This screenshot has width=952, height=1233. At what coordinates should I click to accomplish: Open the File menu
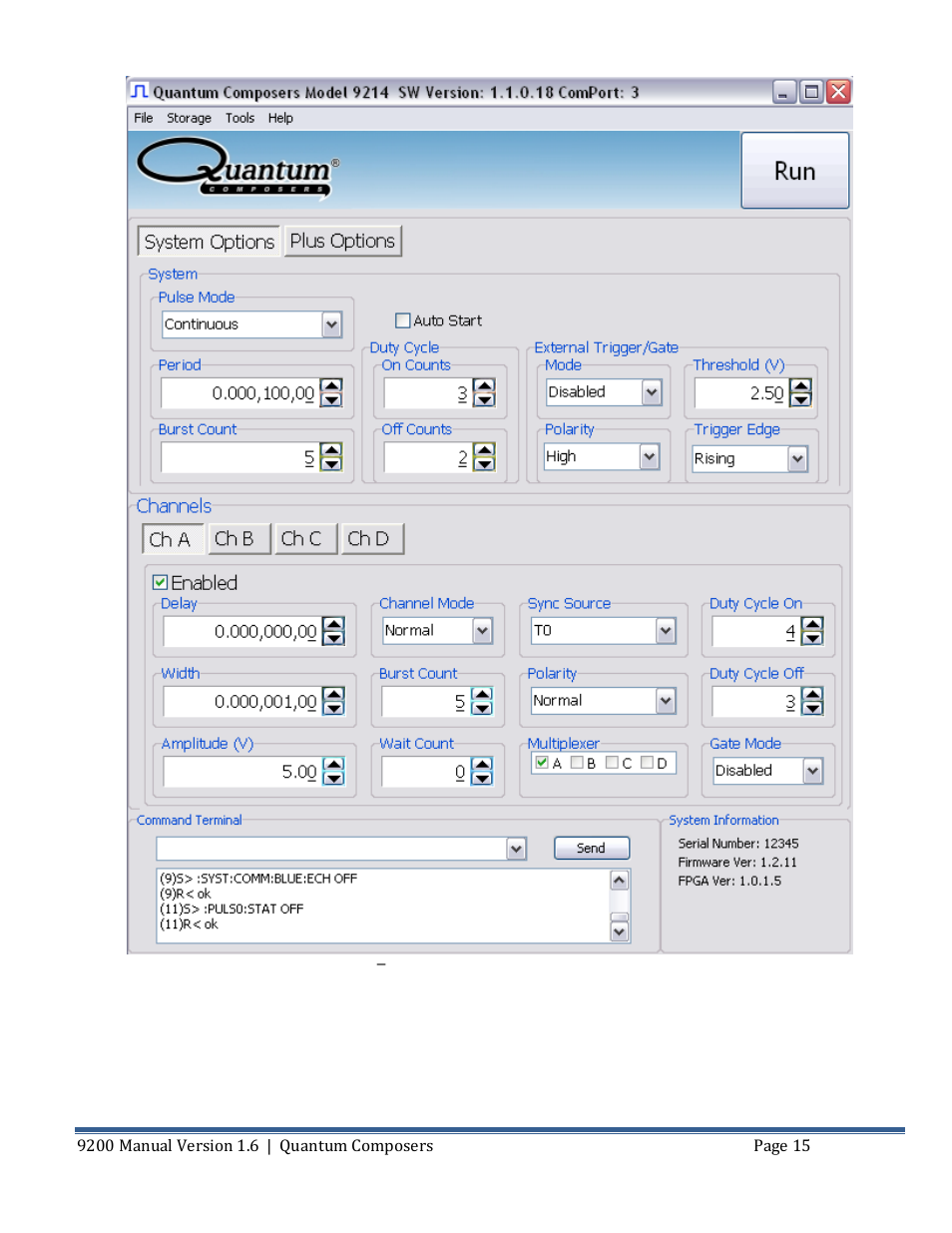144,118
